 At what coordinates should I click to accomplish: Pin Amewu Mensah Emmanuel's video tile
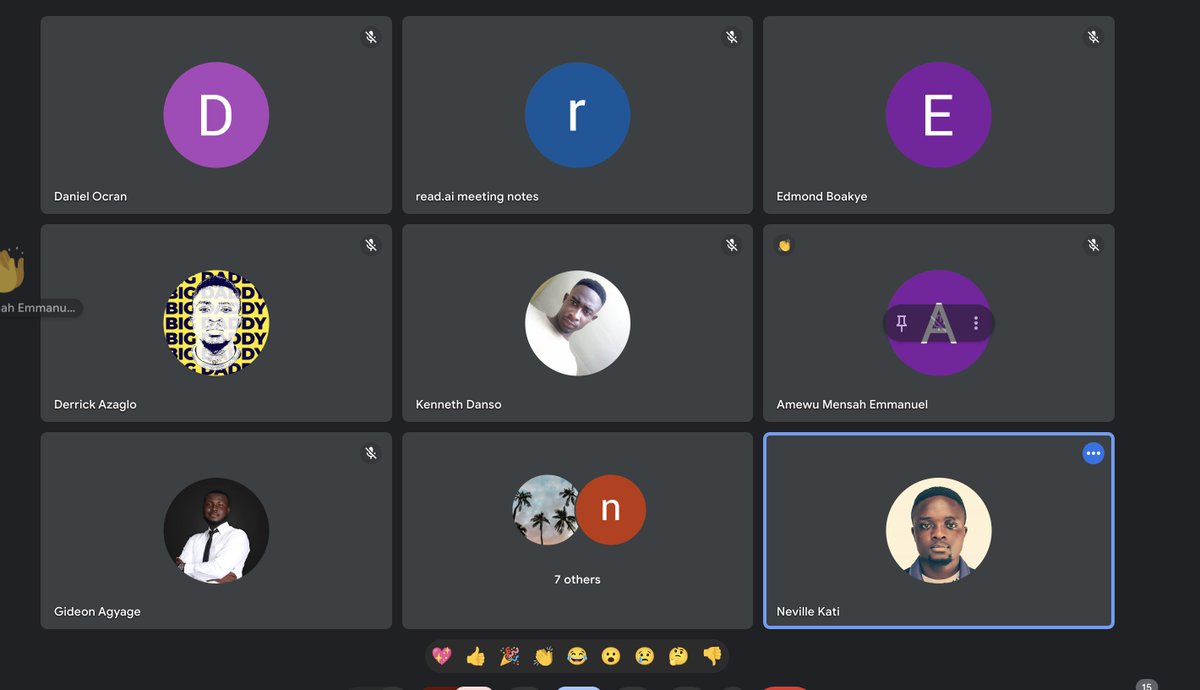(x=901, y=323)
